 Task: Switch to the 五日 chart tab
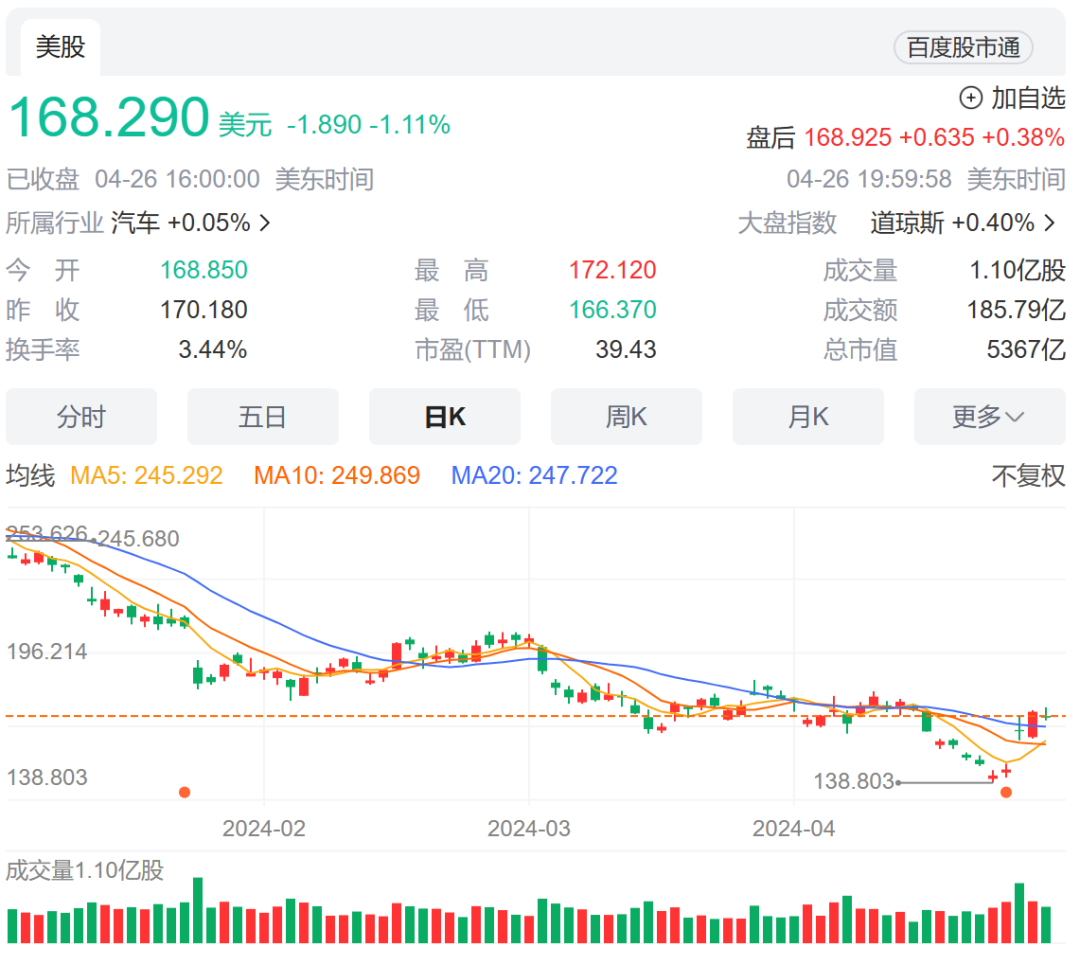click(x=263, y=416)
